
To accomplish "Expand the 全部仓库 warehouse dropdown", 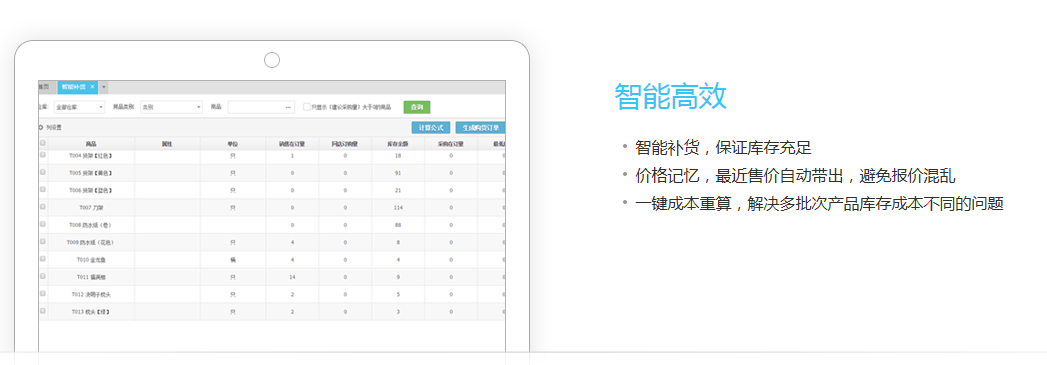I will tap(101, 107).
